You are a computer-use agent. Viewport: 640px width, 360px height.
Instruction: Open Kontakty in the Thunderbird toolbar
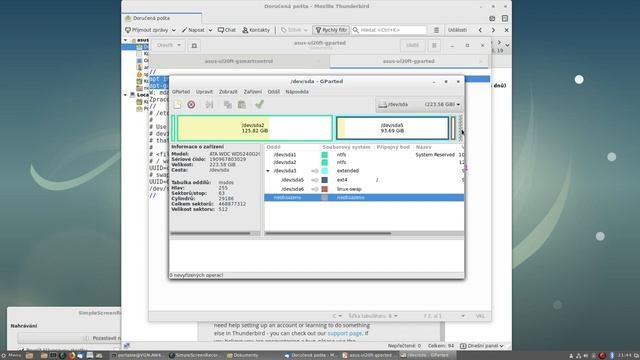tap(256, 30)
